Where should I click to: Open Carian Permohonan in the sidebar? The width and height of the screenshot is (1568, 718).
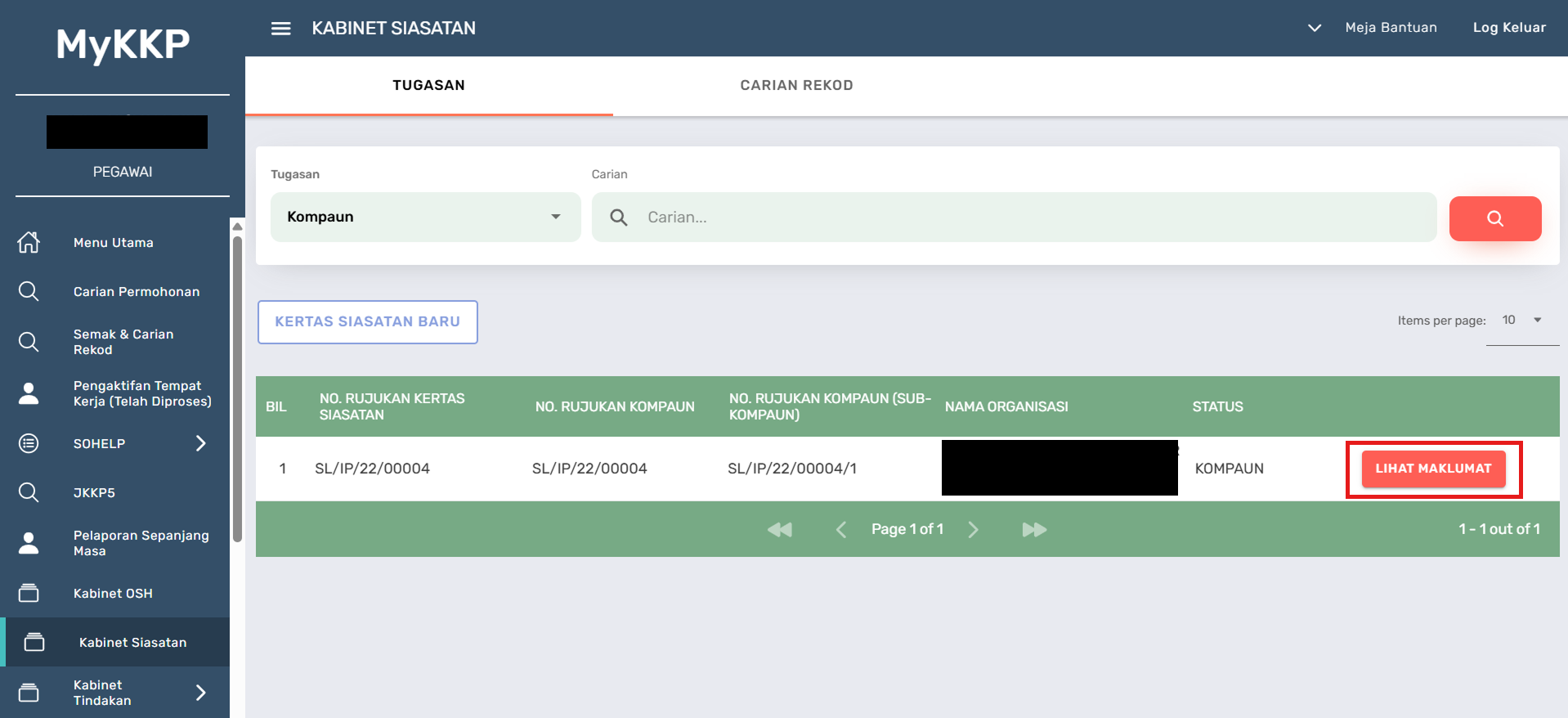137,292
